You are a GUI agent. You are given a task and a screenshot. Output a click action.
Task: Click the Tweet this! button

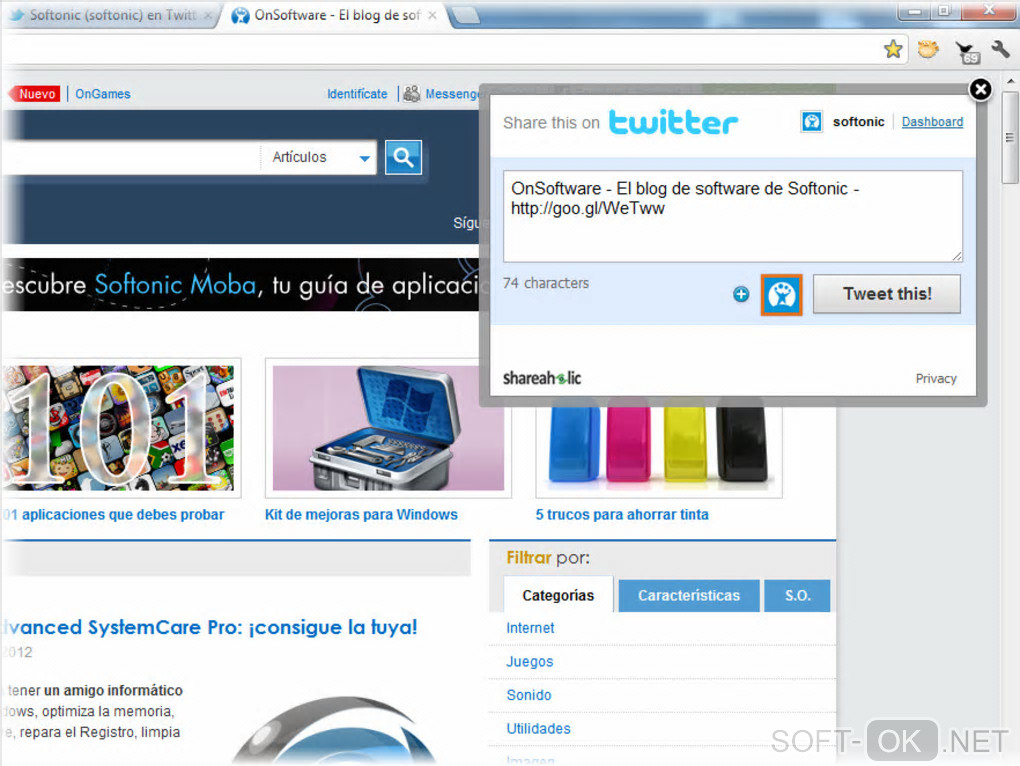pyautogui.click(x=887, y=294)
